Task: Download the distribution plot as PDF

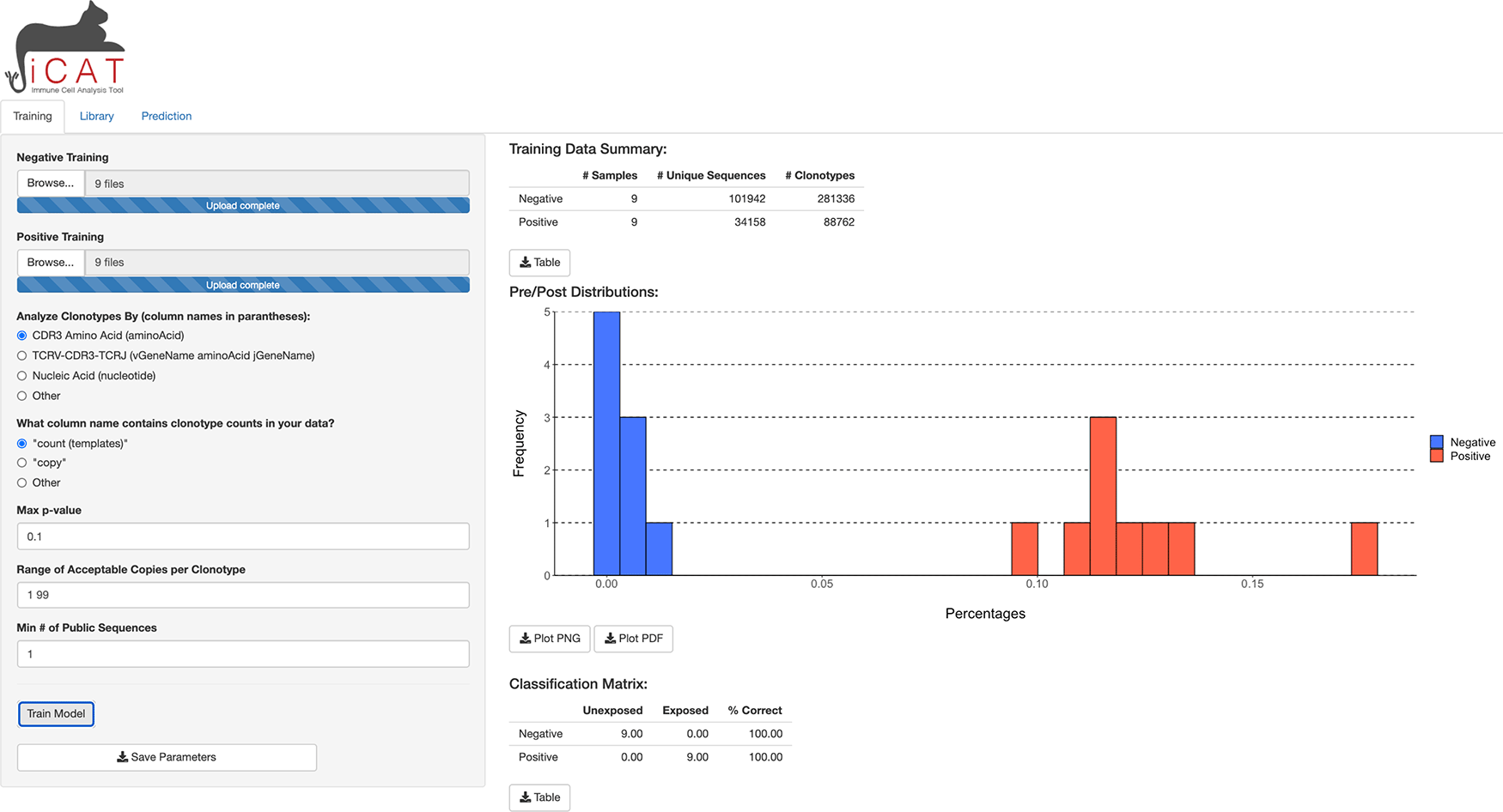Action: click(633, 639)
